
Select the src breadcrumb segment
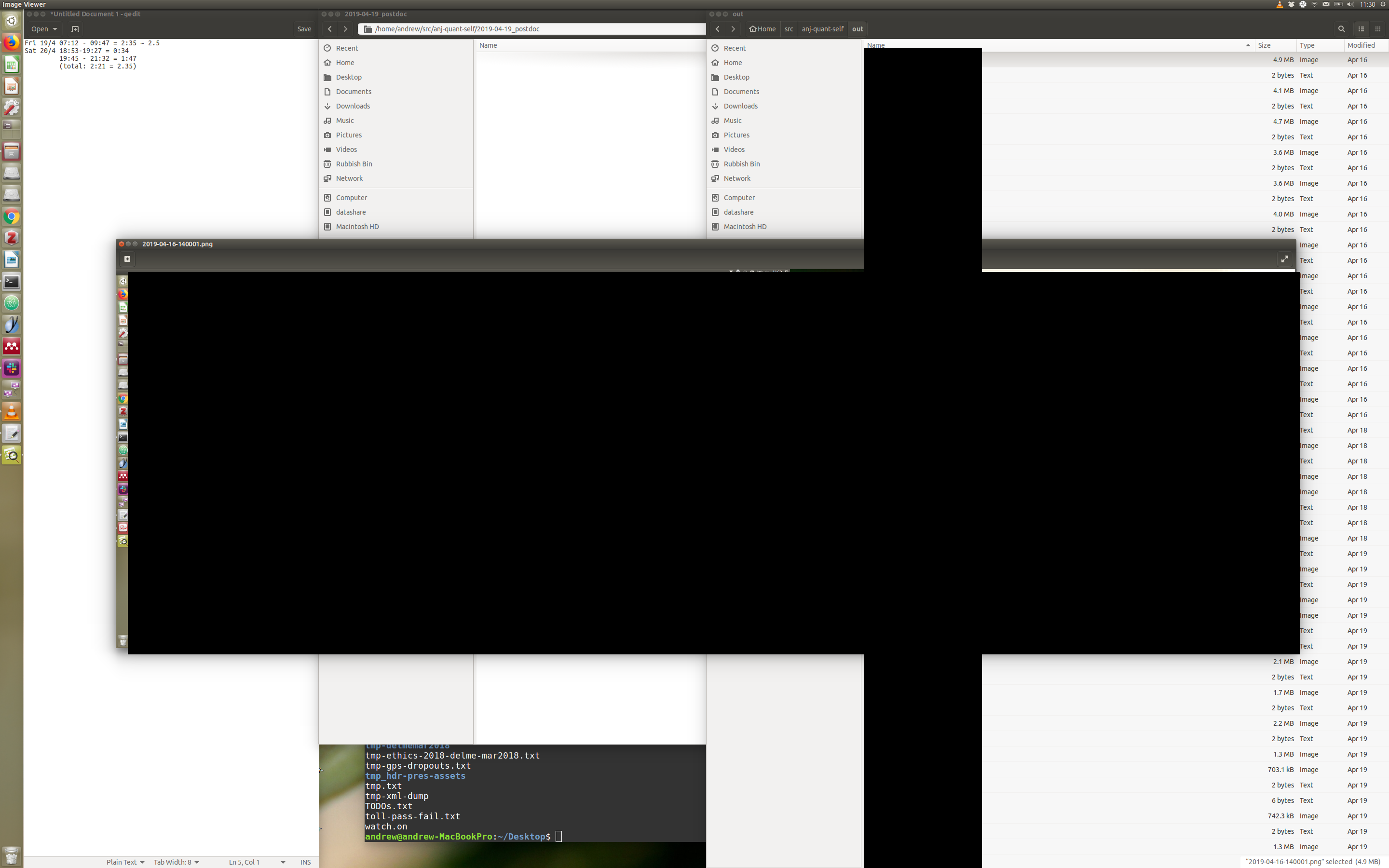[x=789, y=29]
